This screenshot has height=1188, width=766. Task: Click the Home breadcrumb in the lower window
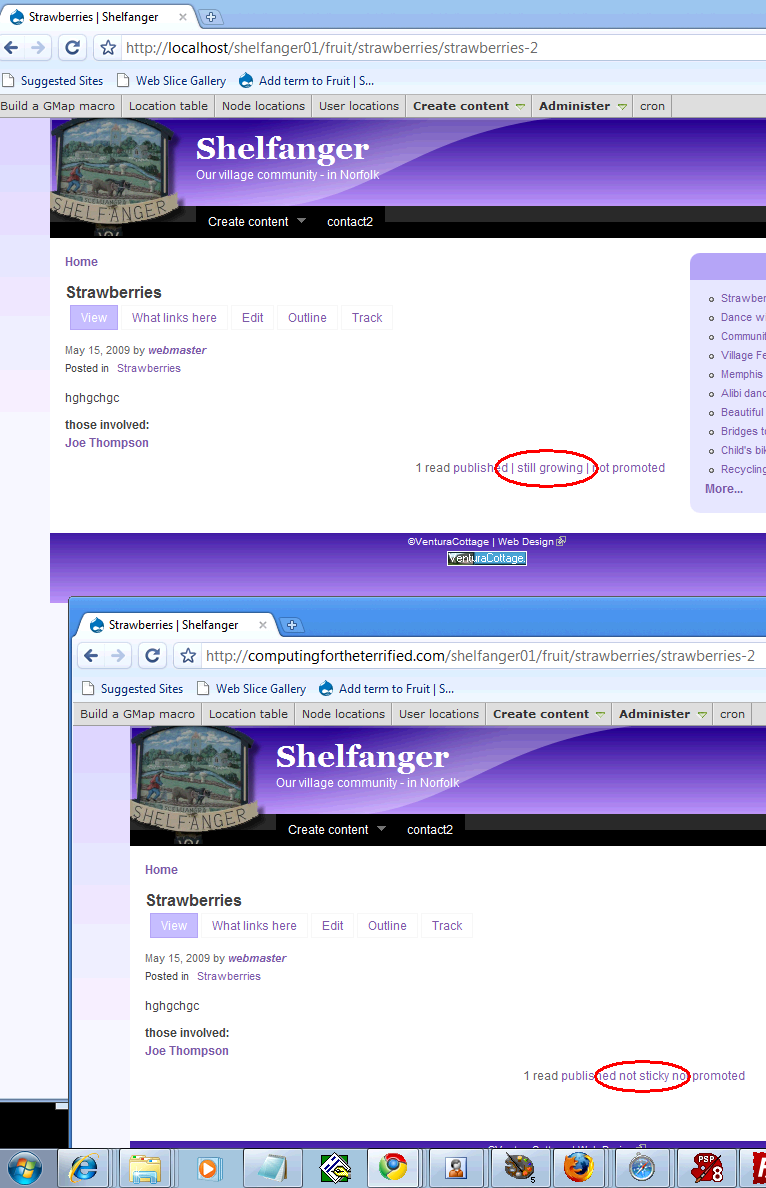pyautogui.click(x=161, y=870)
